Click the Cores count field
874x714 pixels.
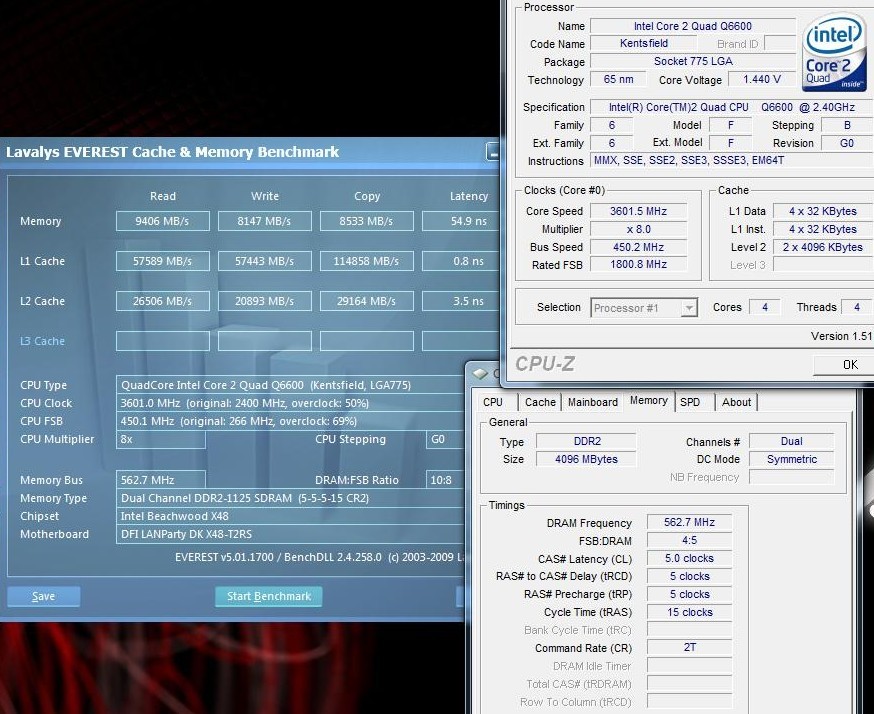click(x=765, y=307)
